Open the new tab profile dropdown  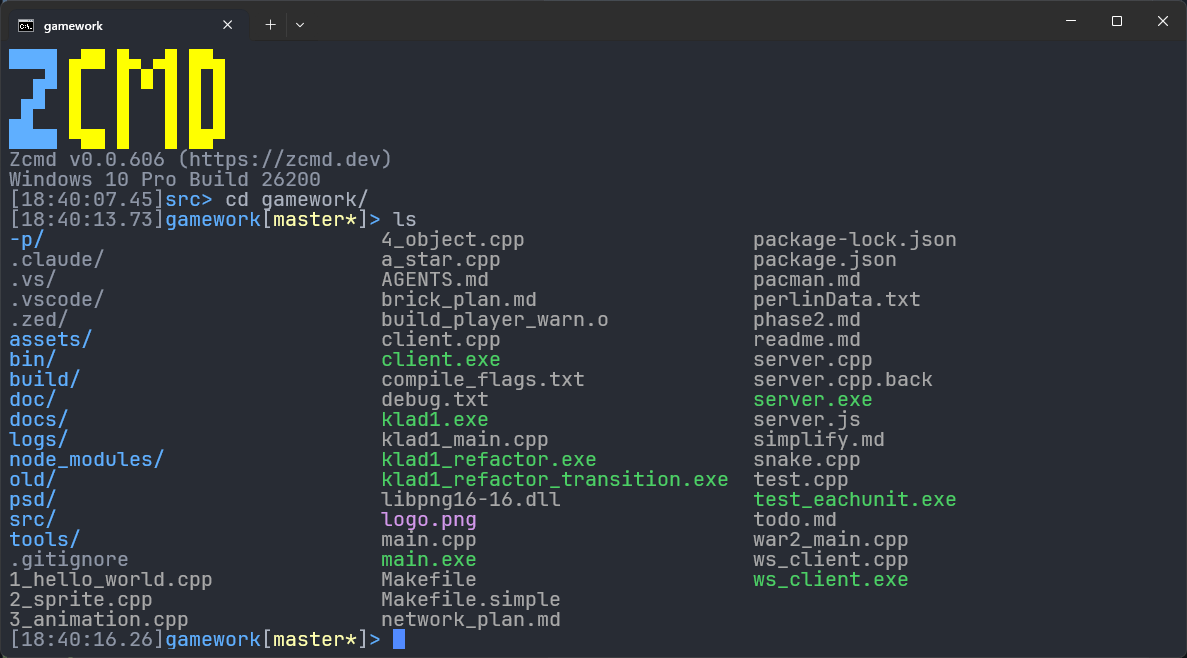[300, 25]
